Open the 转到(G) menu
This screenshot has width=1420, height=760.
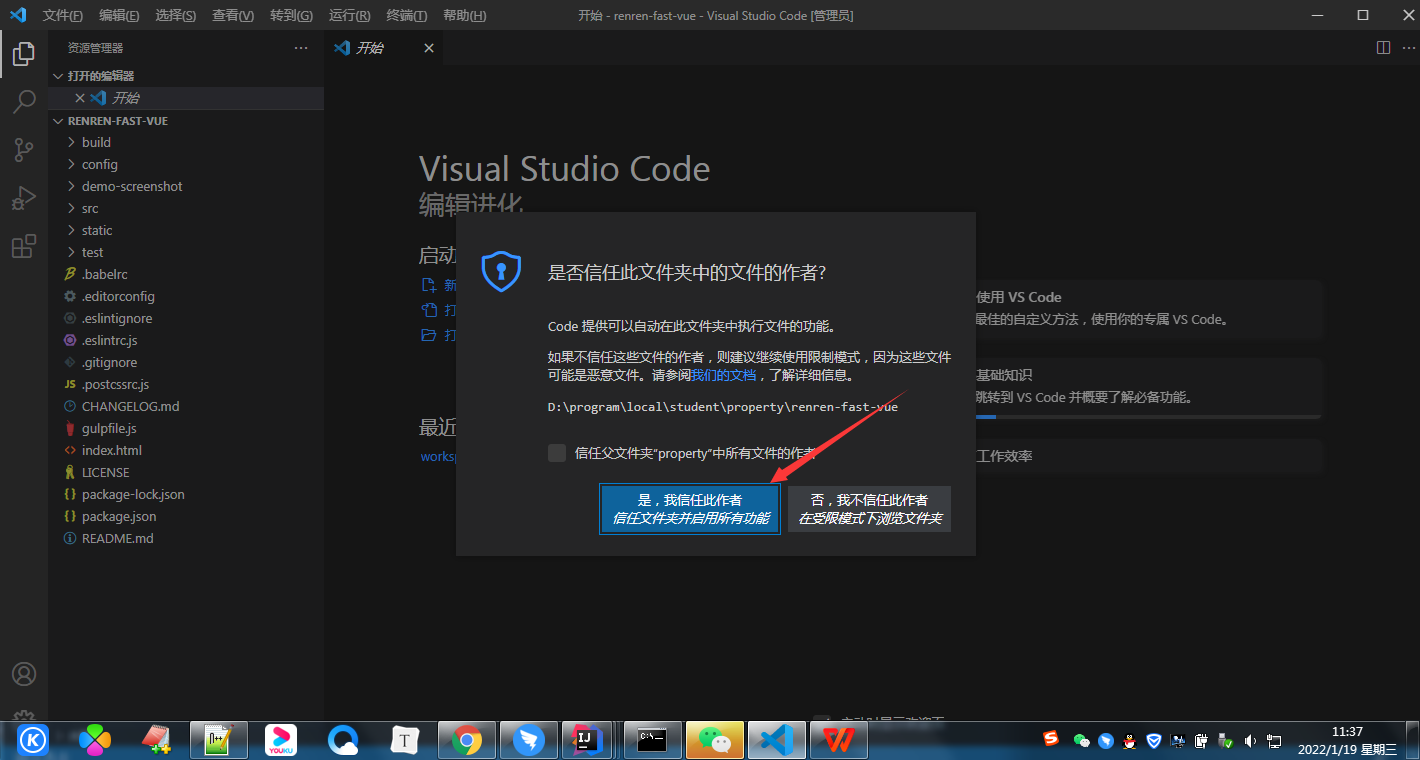[x=291, y=16]
